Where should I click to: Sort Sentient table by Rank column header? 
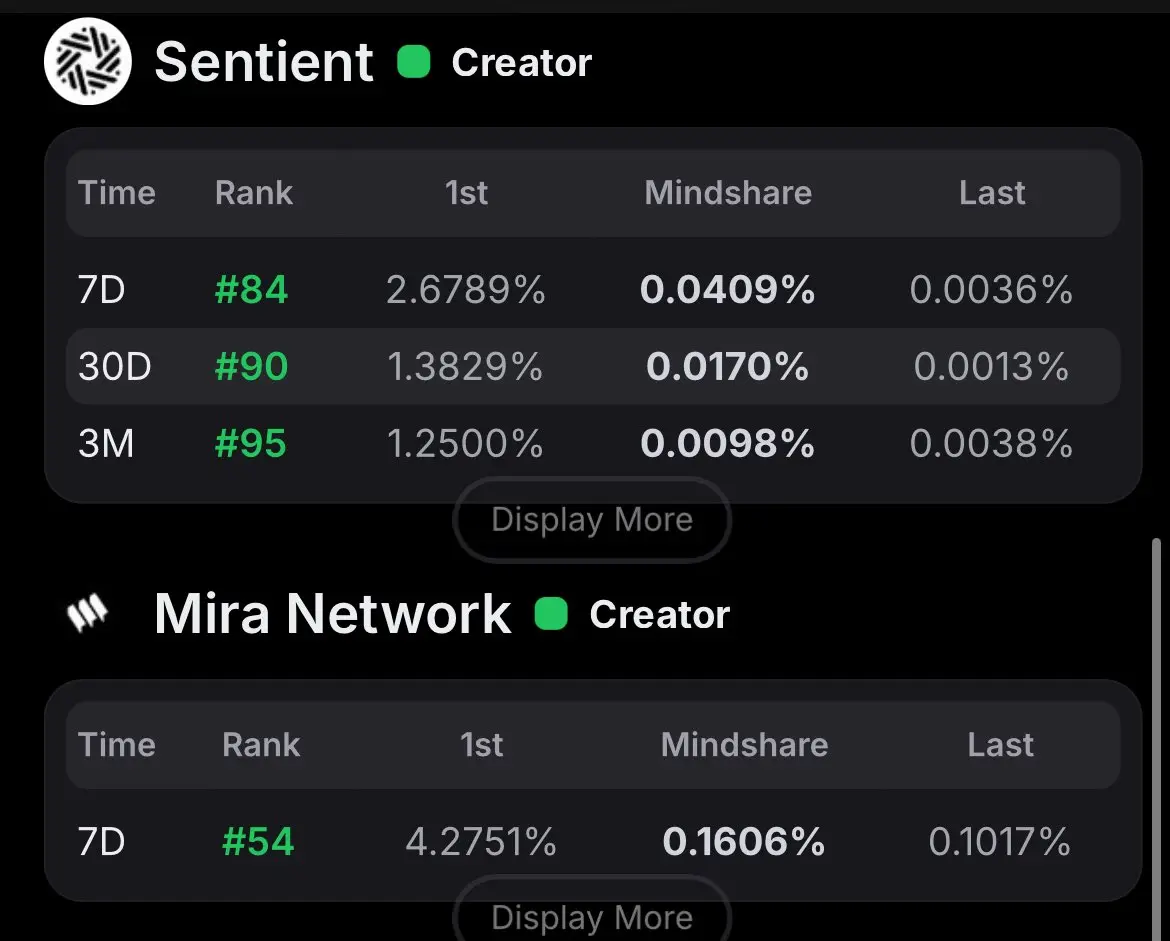(254, 193)
